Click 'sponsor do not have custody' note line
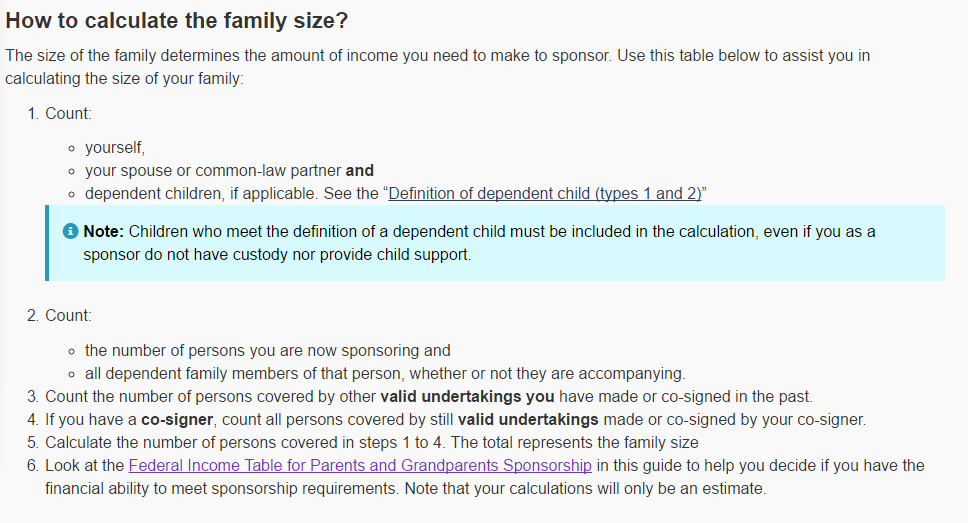Image resolution: width=968 pixels, height=523 pixels. (277, 254)
